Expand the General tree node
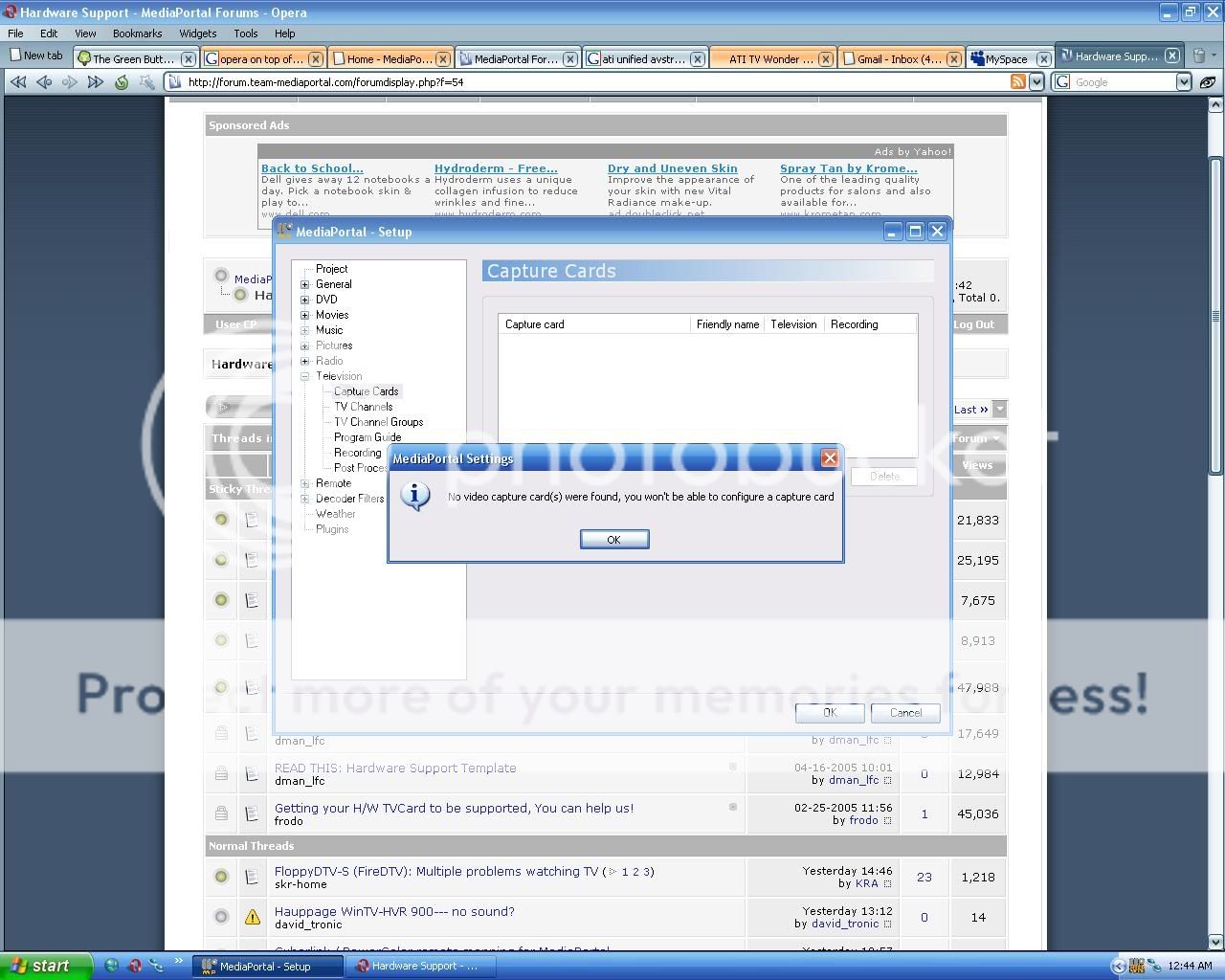Viewport: 1225px width, 980px height. click(x=305, y=284)
